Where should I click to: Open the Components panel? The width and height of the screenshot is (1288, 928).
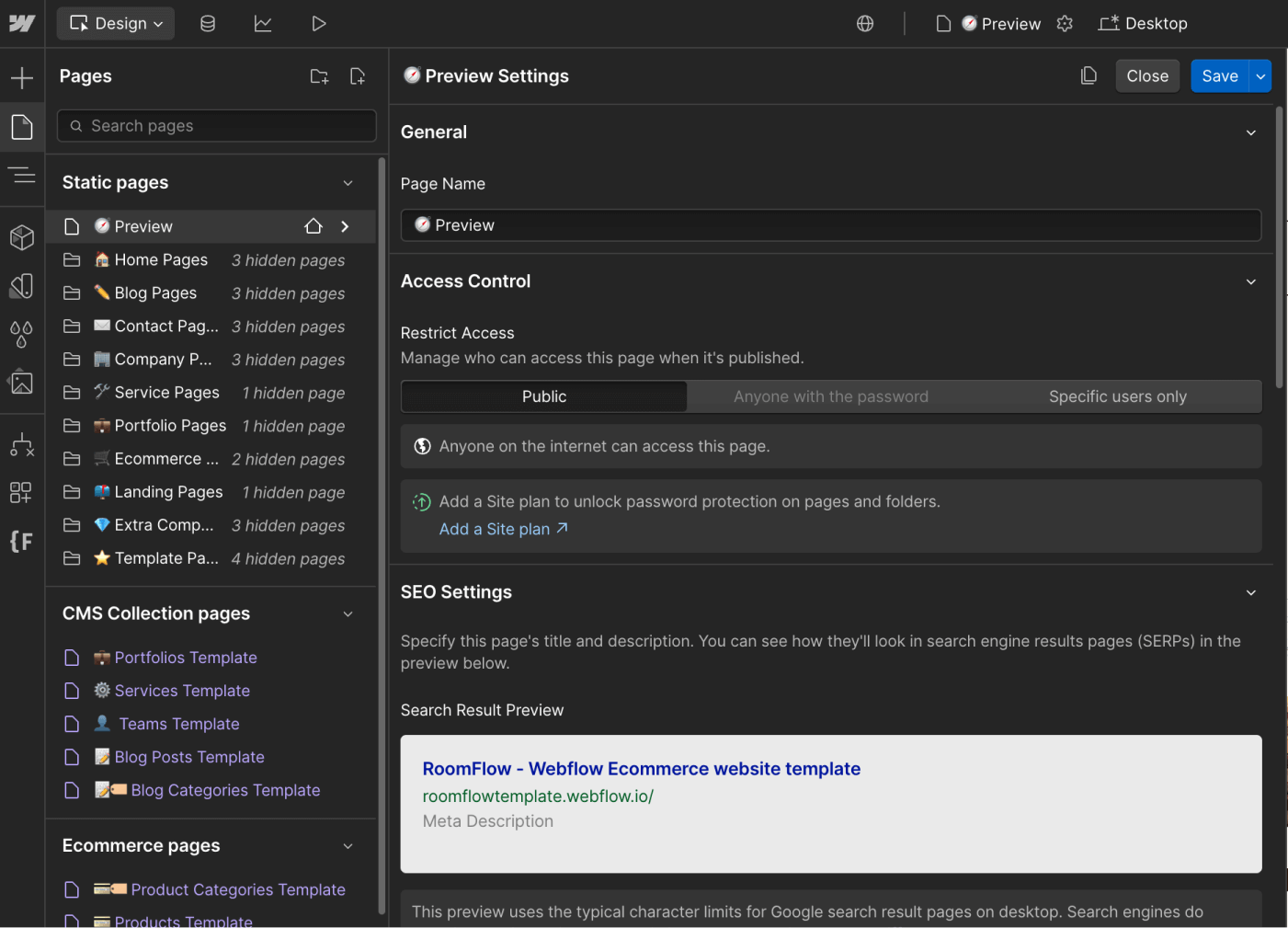(22, 237)
